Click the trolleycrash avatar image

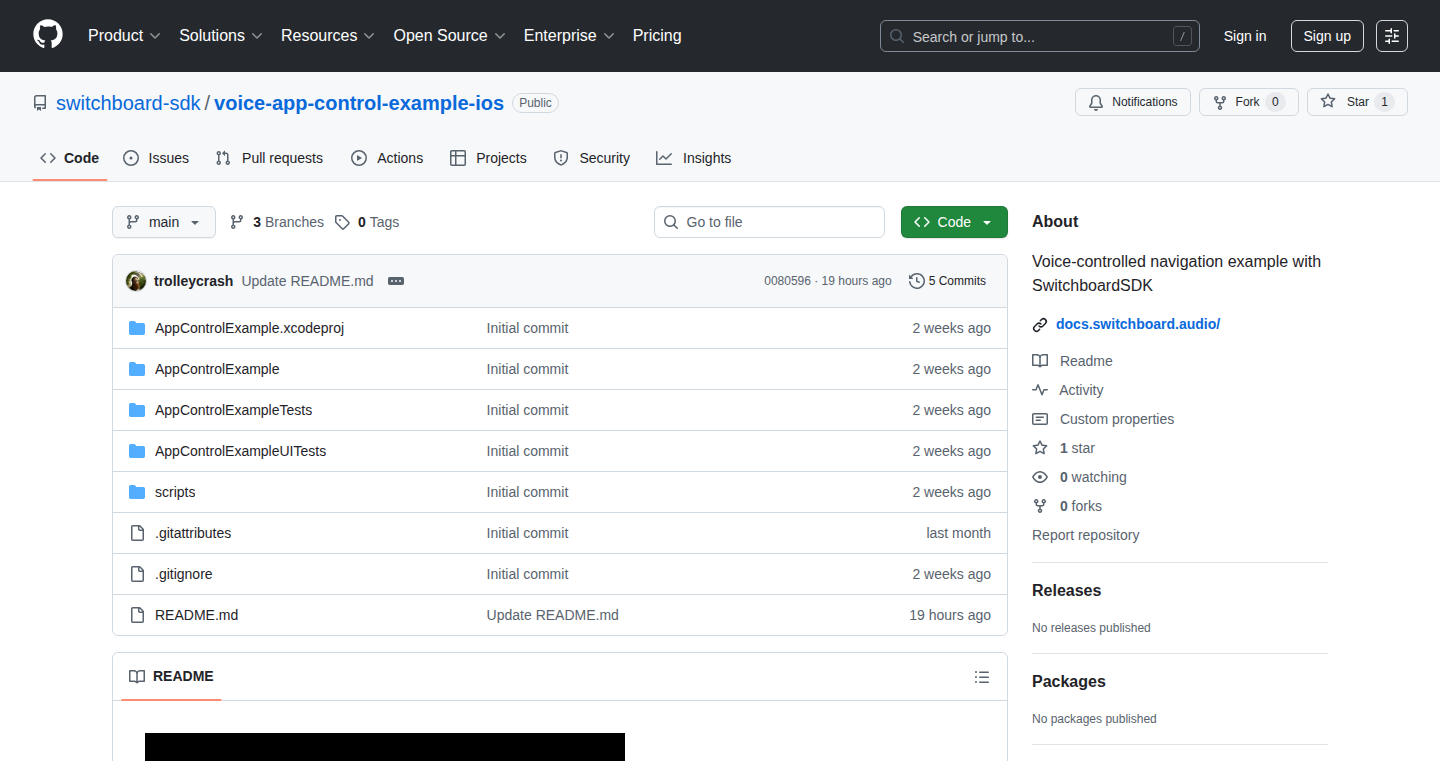(136, 281)
